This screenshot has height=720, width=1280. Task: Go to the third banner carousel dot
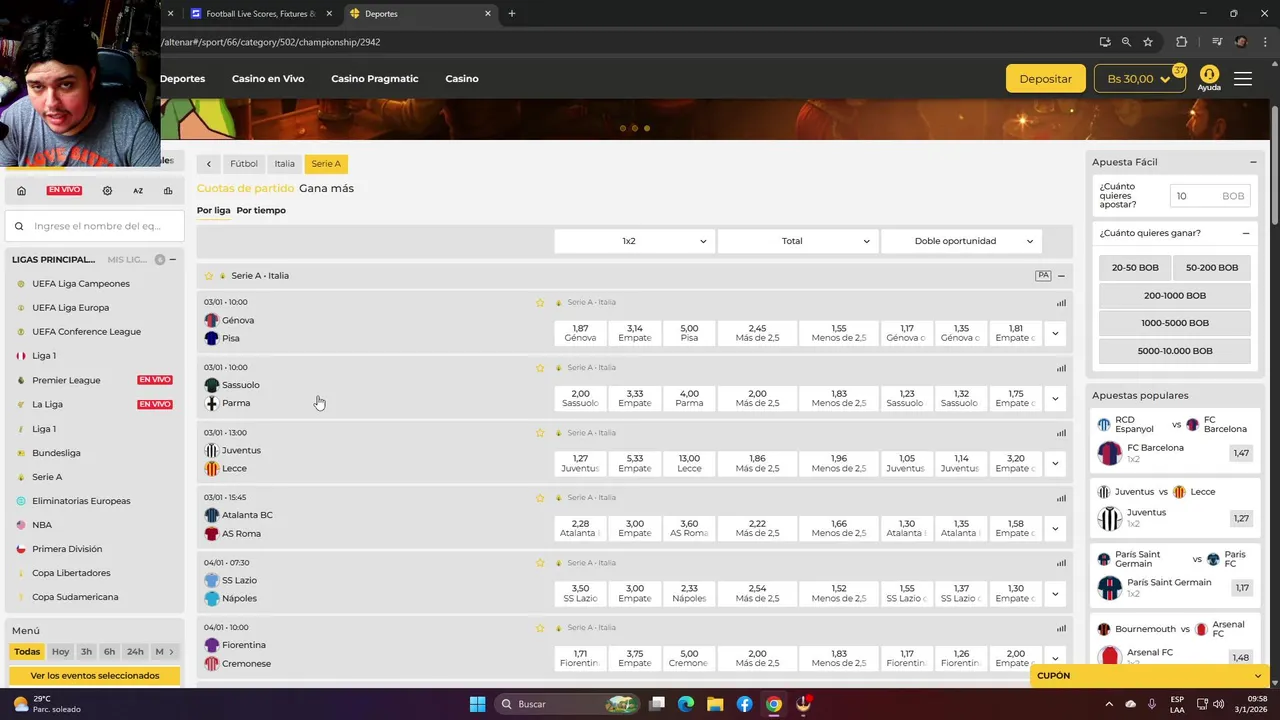pos(647,128)
